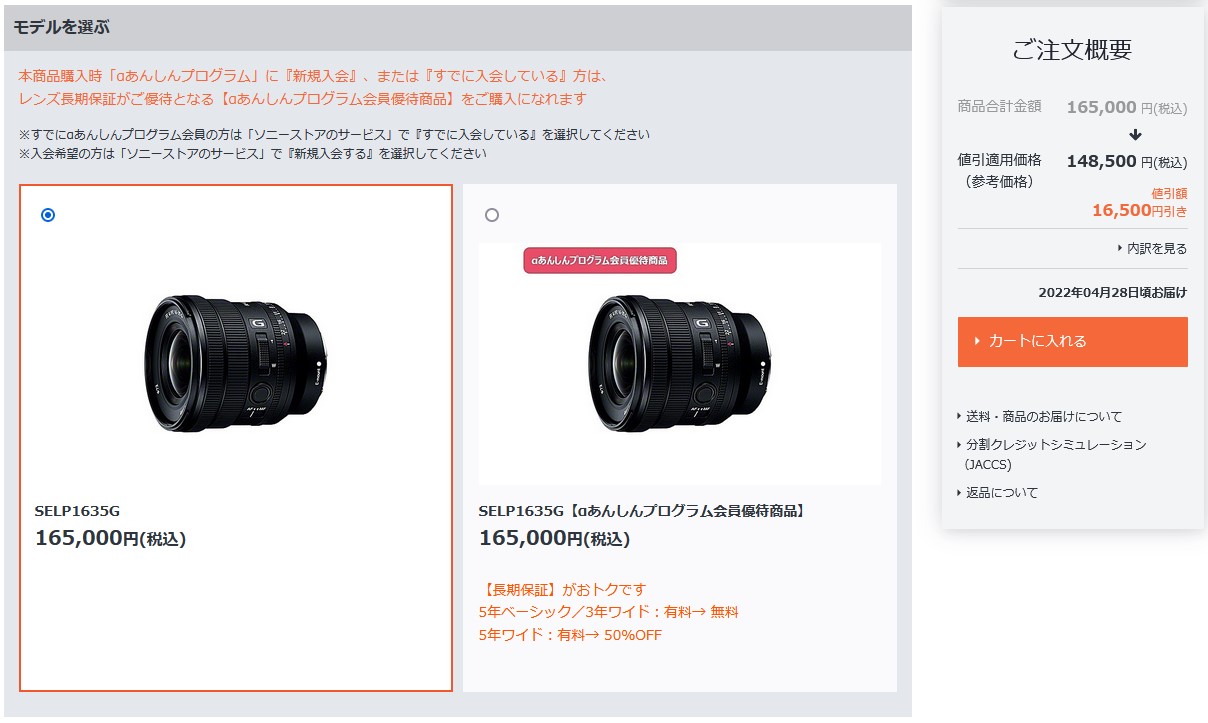The width and height of the screenshot is (1208, 723).
Task: Click the SELP1635G product name on left card
Action: 77,511
